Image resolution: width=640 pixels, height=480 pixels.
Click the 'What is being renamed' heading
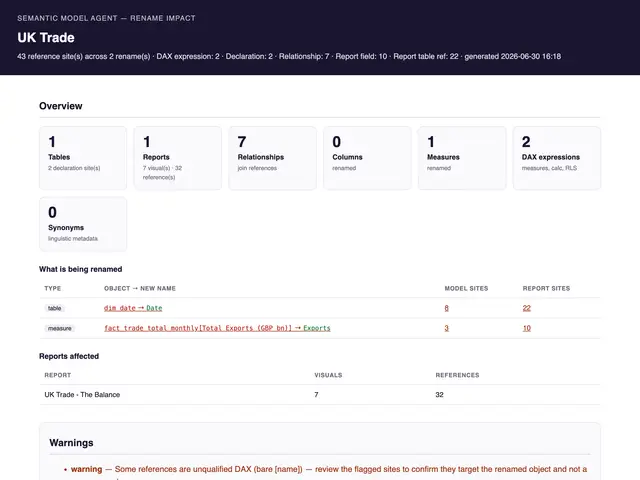(80, 269)
